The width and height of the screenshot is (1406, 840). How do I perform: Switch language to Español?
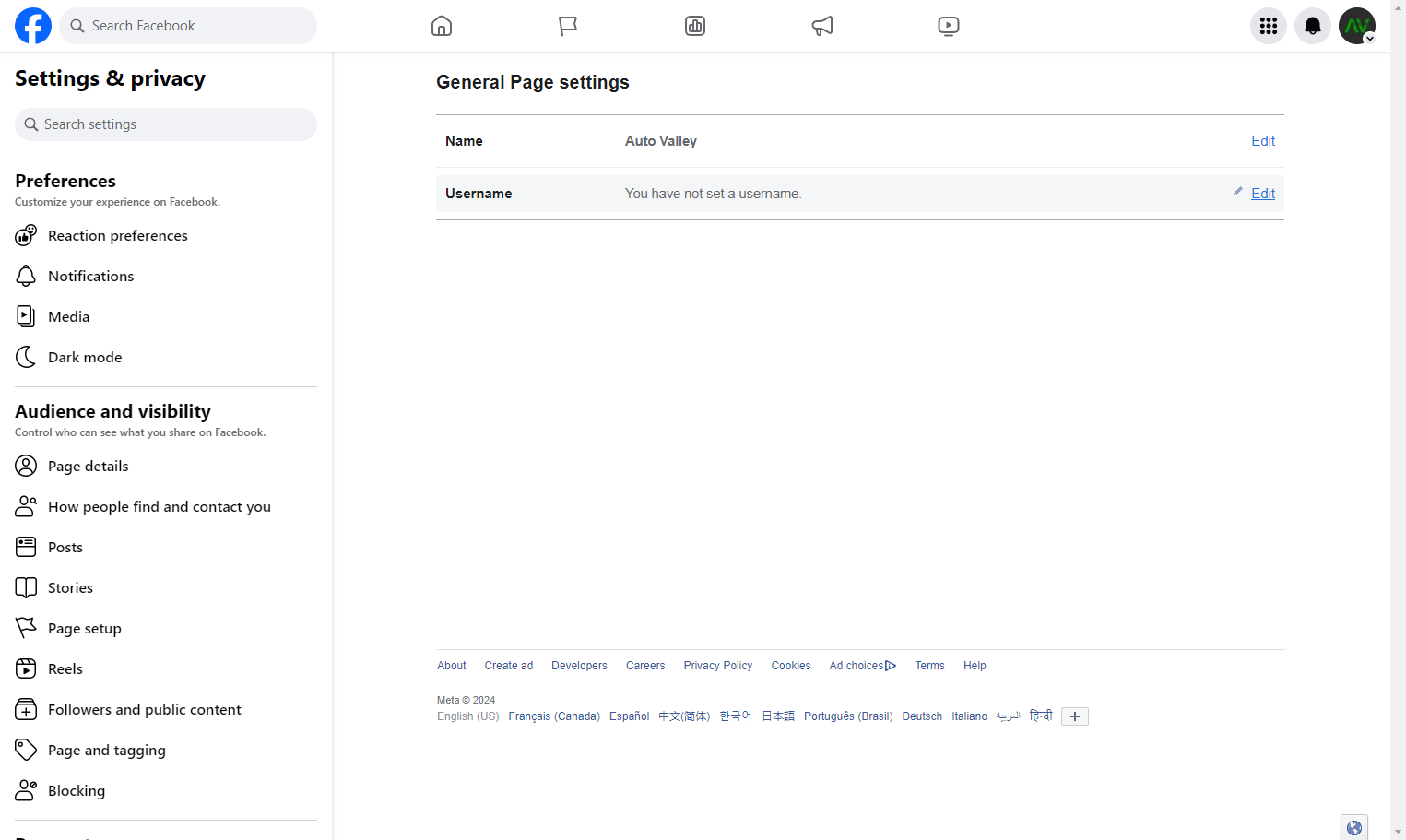click(x=629, y=716)
